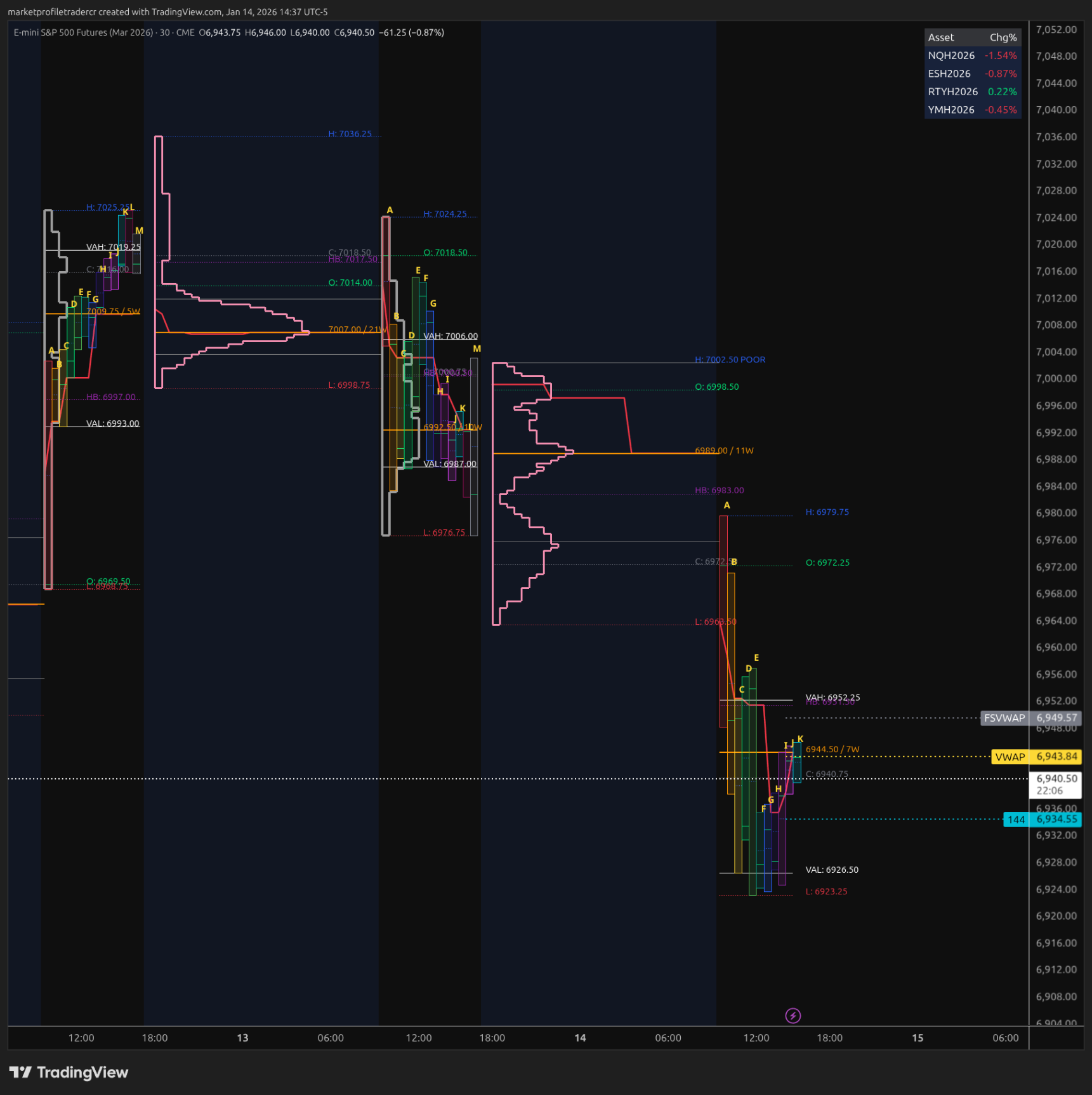1092x1095 pixels.
Task: Click the L: 6998.75 low label
Action: [x=349, y=385]
